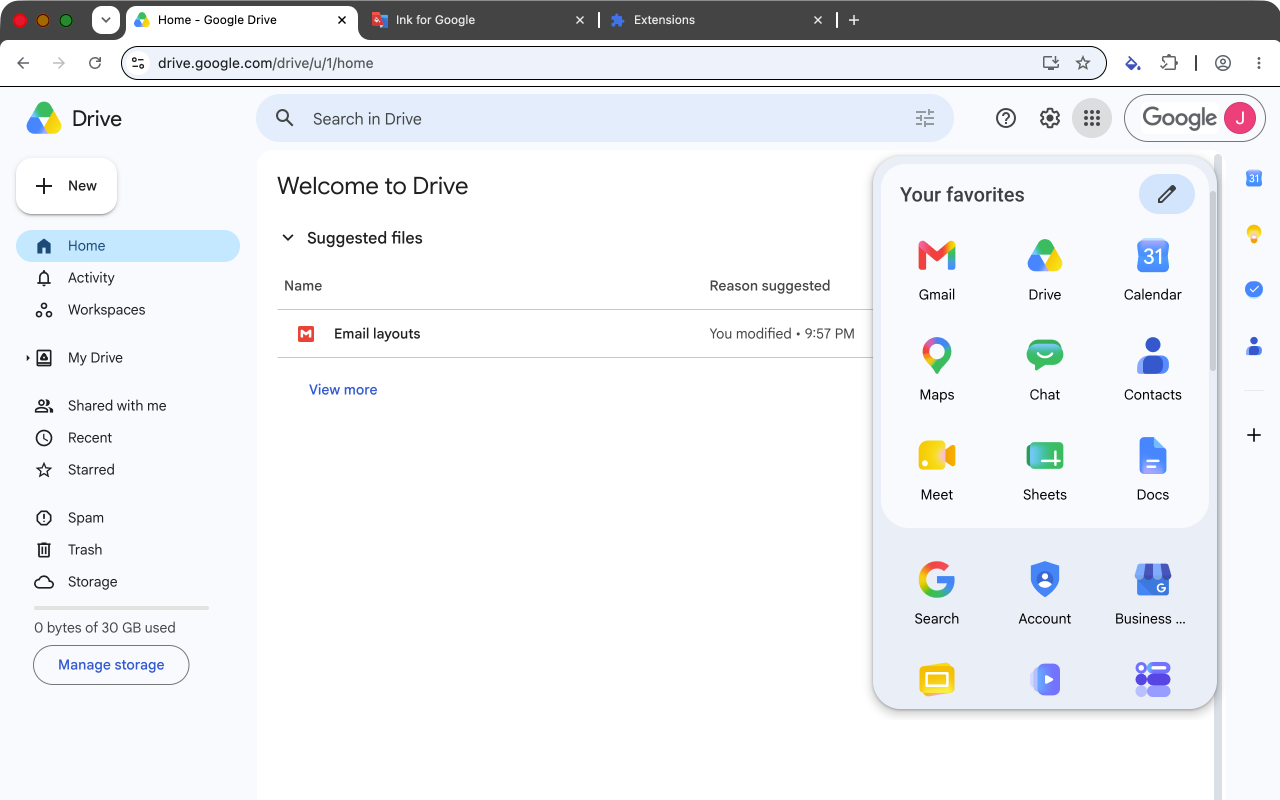
Task: Go back to previous page
Action: click(23, 63)
